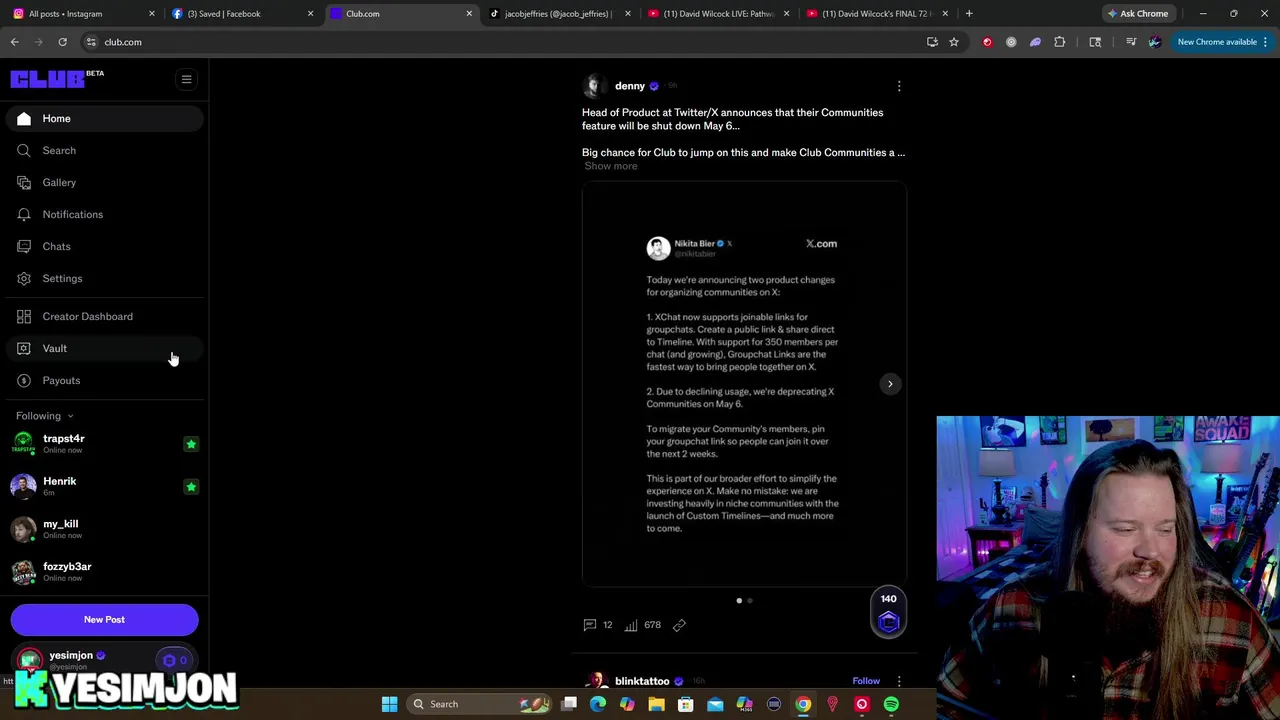The width and height of the screenshot is (1280, 720).
Task: Go back in browser history
Action: click(14, 42)
